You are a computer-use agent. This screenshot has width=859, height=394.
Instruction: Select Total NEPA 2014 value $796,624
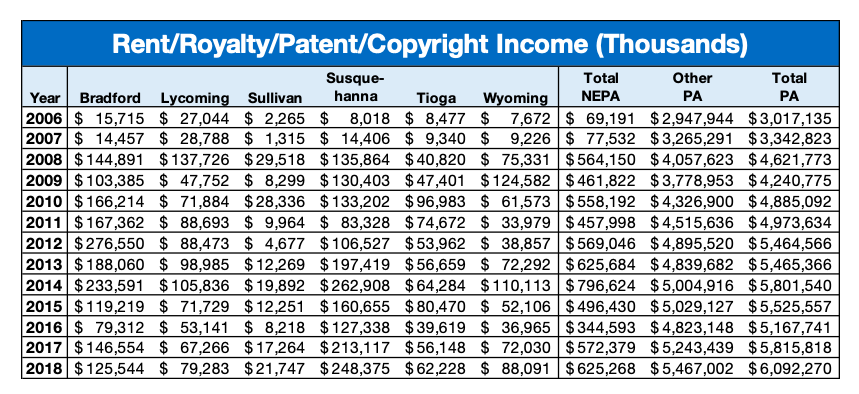(x=600, y=285)
